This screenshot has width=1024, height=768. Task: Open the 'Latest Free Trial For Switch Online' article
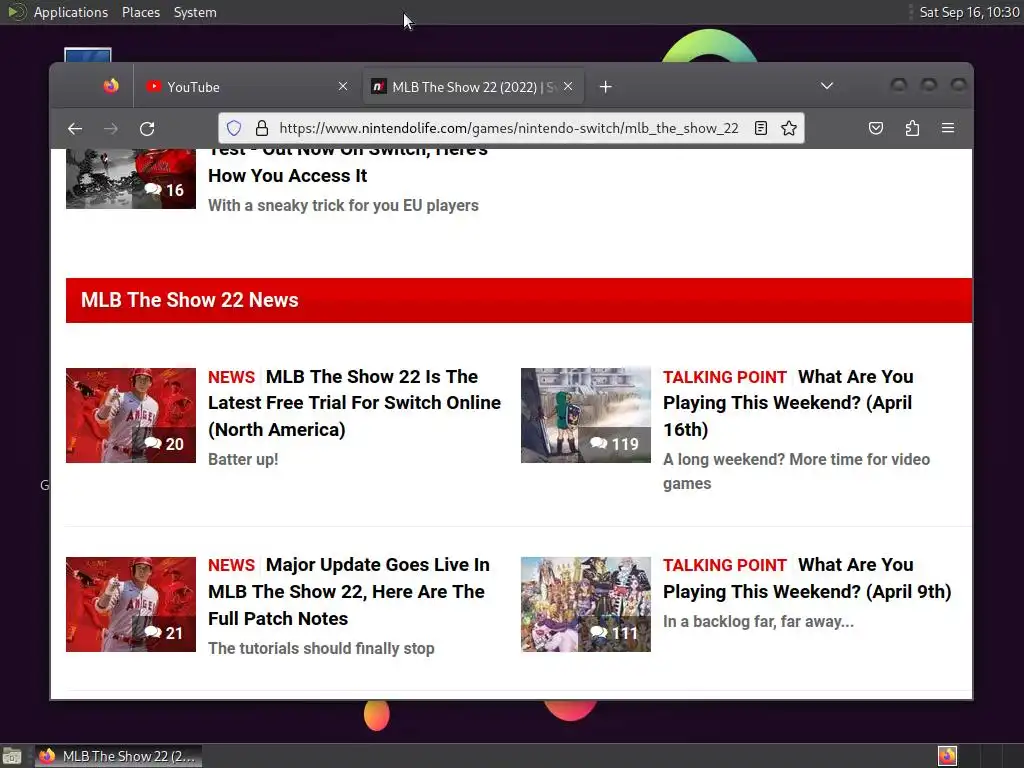pos(354,403)
